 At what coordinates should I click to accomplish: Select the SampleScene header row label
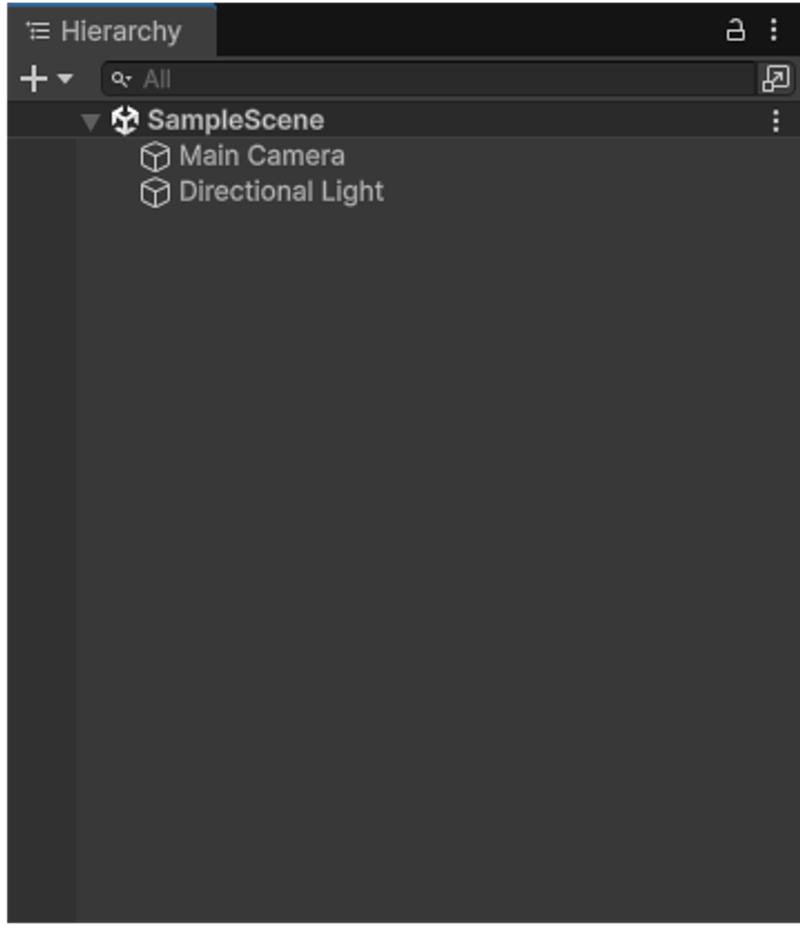236,121
